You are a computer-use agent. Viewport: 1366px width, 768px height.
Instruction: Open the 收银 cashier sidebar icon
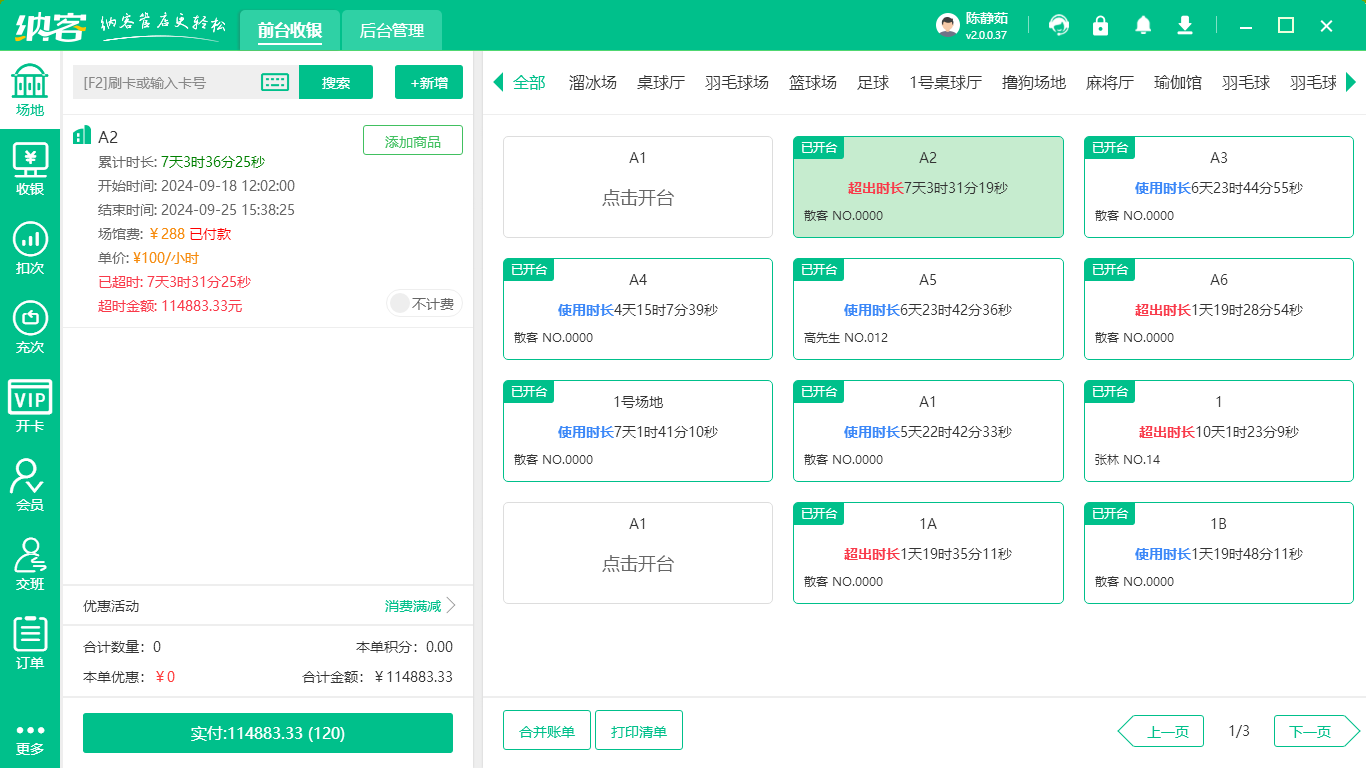tap(30, 168)
